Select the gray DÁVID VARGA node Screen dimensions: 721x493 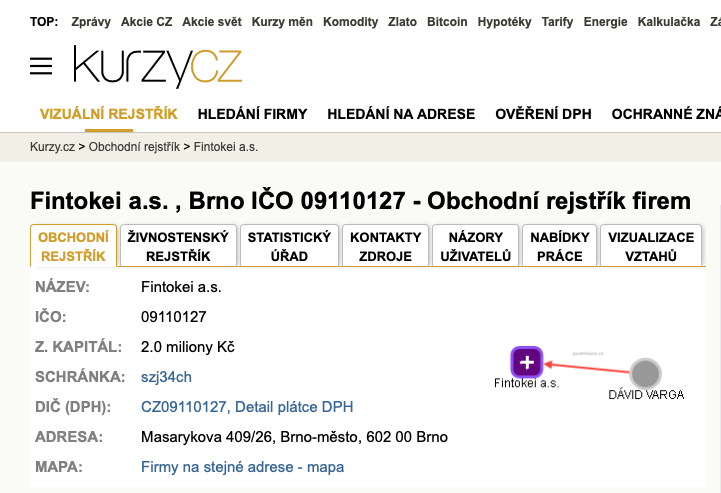[645, 373]
